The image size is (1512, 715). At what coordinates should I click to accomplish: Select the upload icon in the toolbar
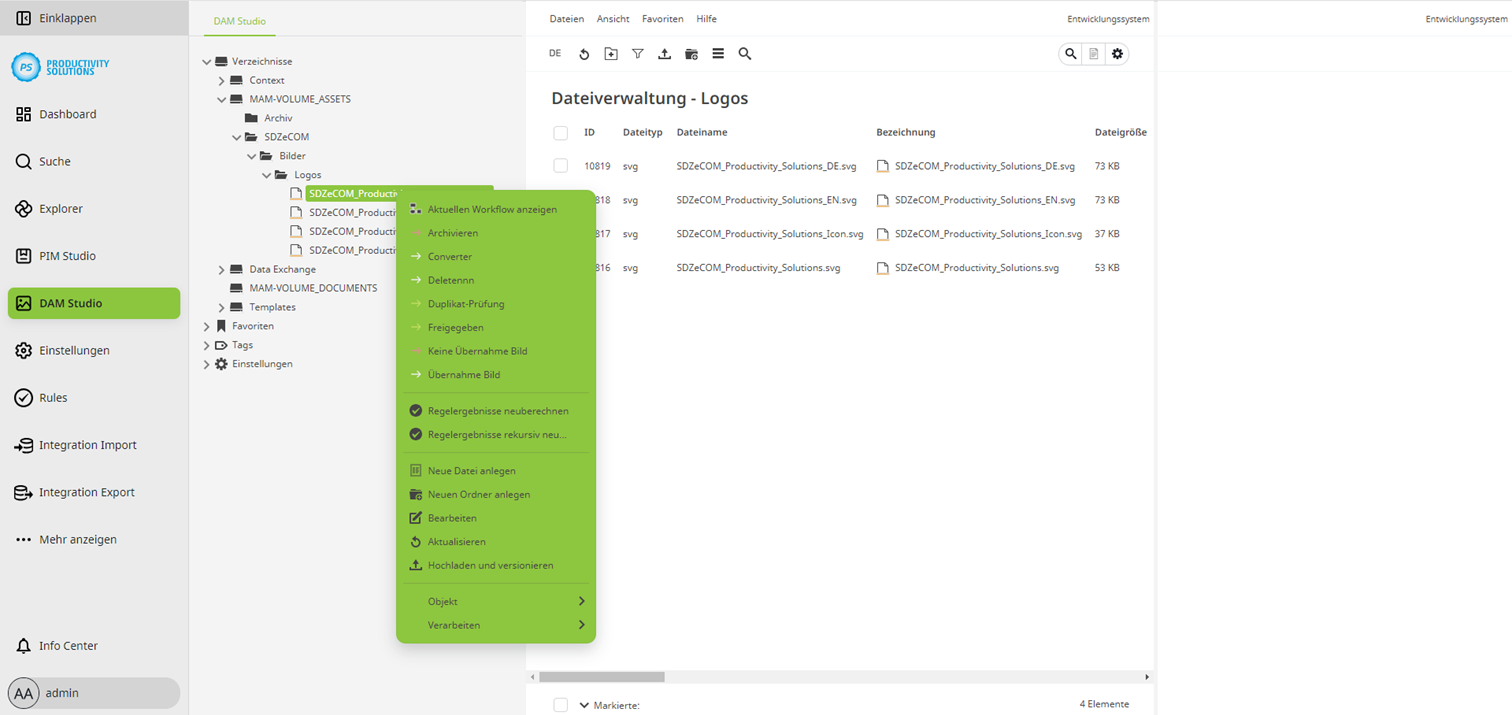pyautogui.click(x=664, y=54)
